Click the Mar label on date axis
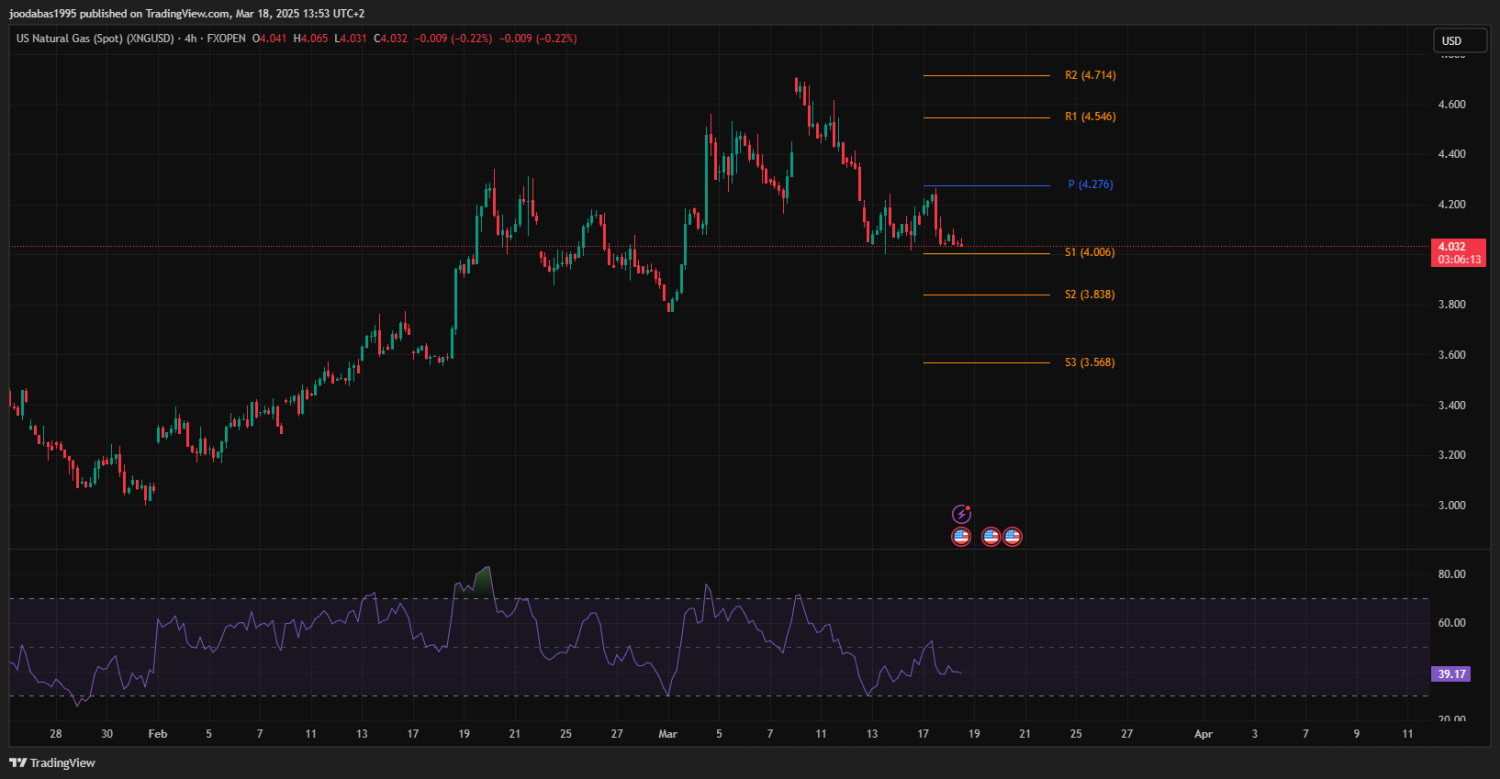The height and width of the screenshot is (779, 1500). click(667, 733)
